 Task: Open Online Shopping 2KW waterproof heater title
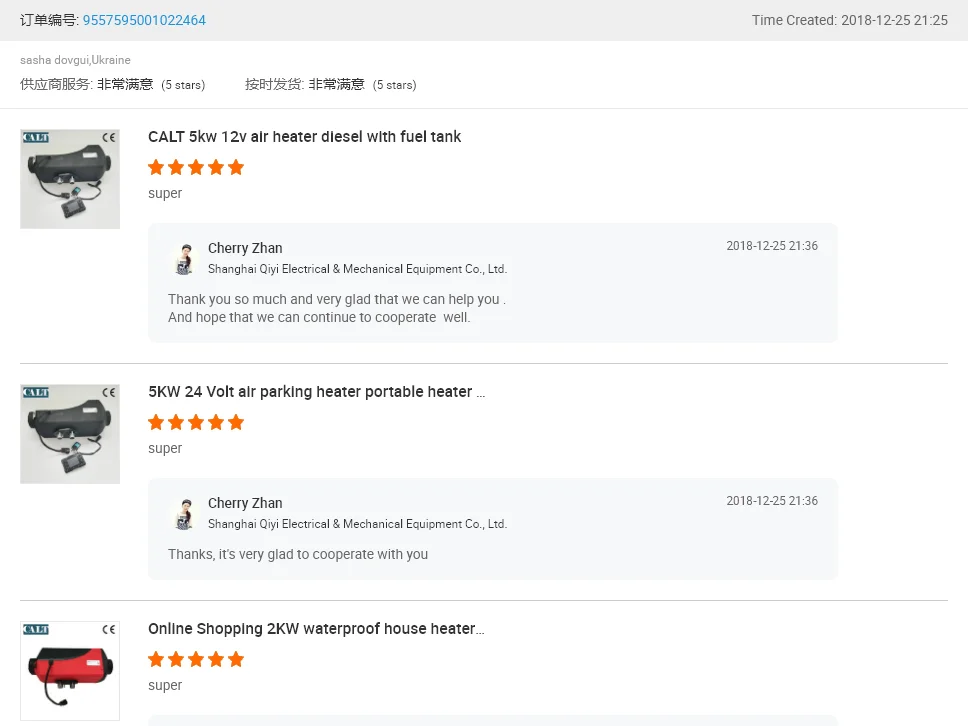pos(316,629)
